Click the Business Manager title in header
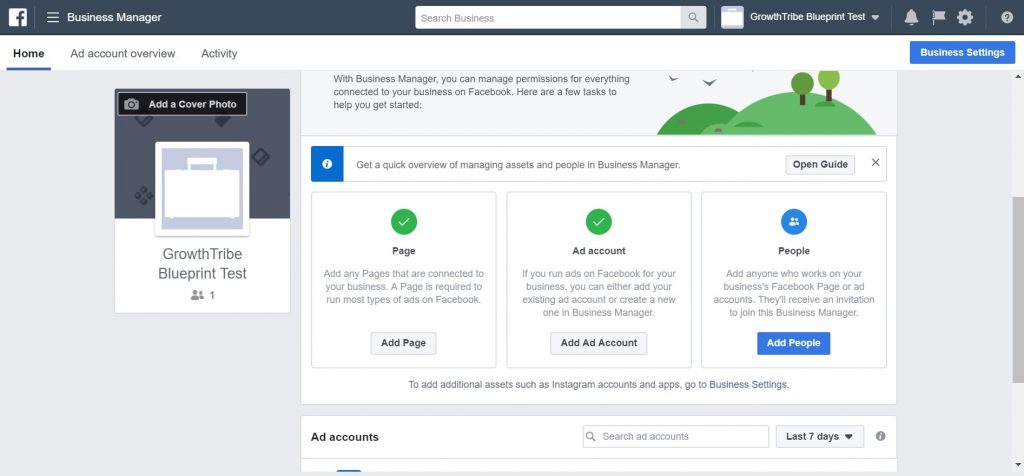Viewport: 1024px width, 476px height. 114,18
